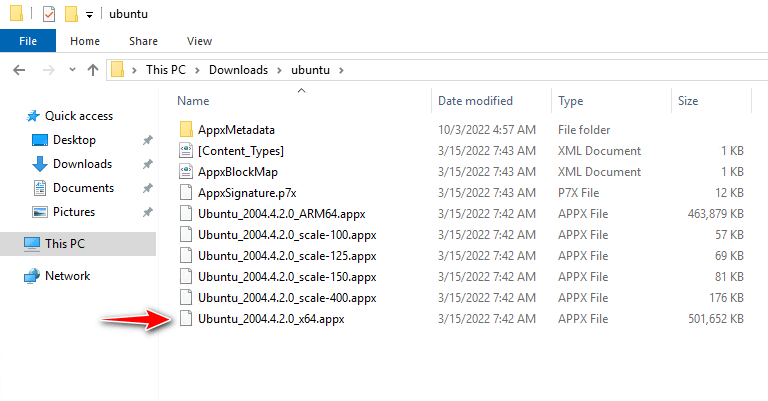Click the Ubuntu_2004.4.2.0_scale-125.appx file icon
The height and width of the screenshot is (401, 768).
186,256
